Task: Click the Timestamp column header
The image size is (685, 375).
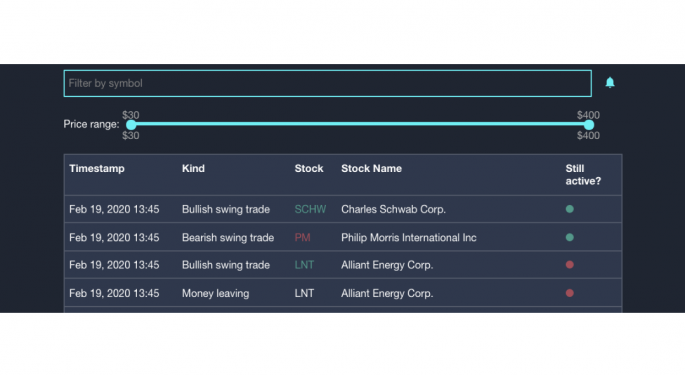Action: (97, 168)
